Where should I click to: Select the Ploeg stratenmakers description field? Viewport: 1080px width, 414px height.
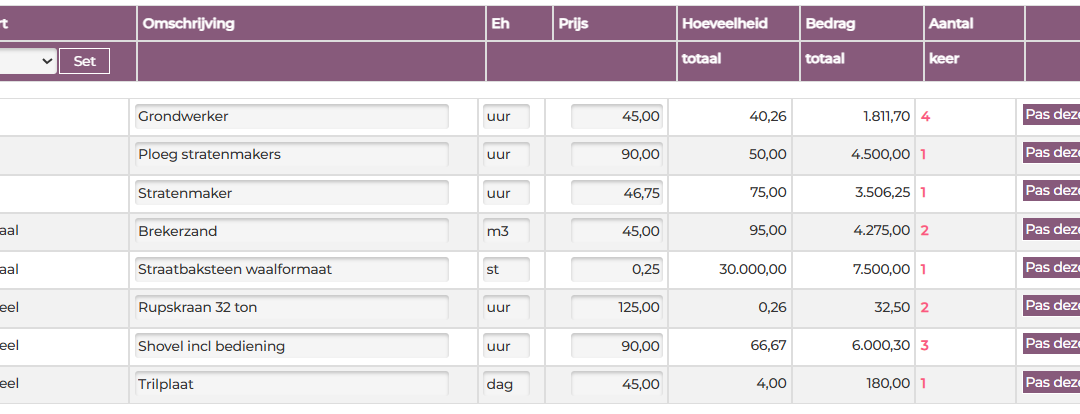click(291, 155)
